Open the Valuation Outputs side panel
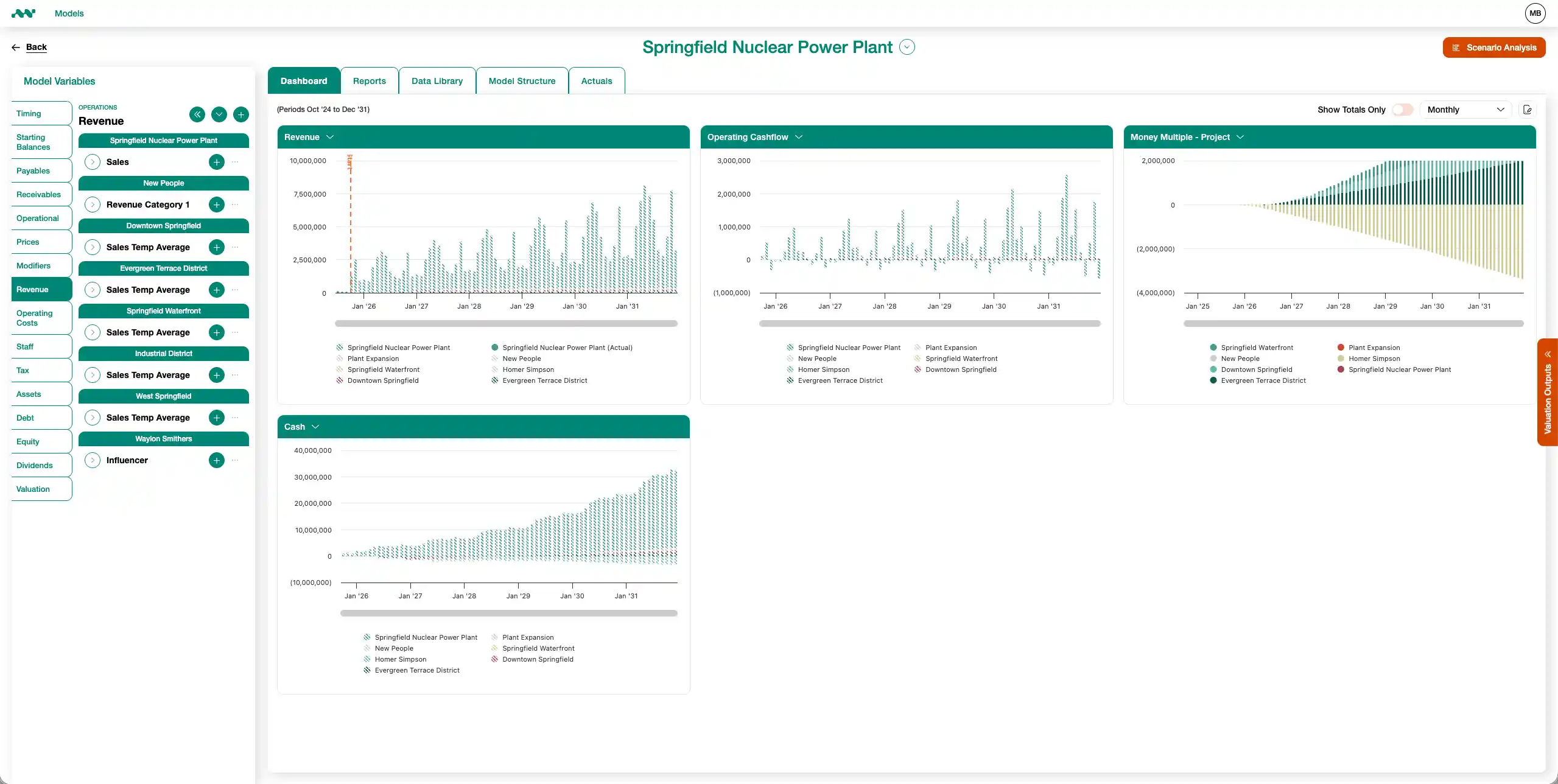Screen dimensions: 1558x784 click(1547, 393)
